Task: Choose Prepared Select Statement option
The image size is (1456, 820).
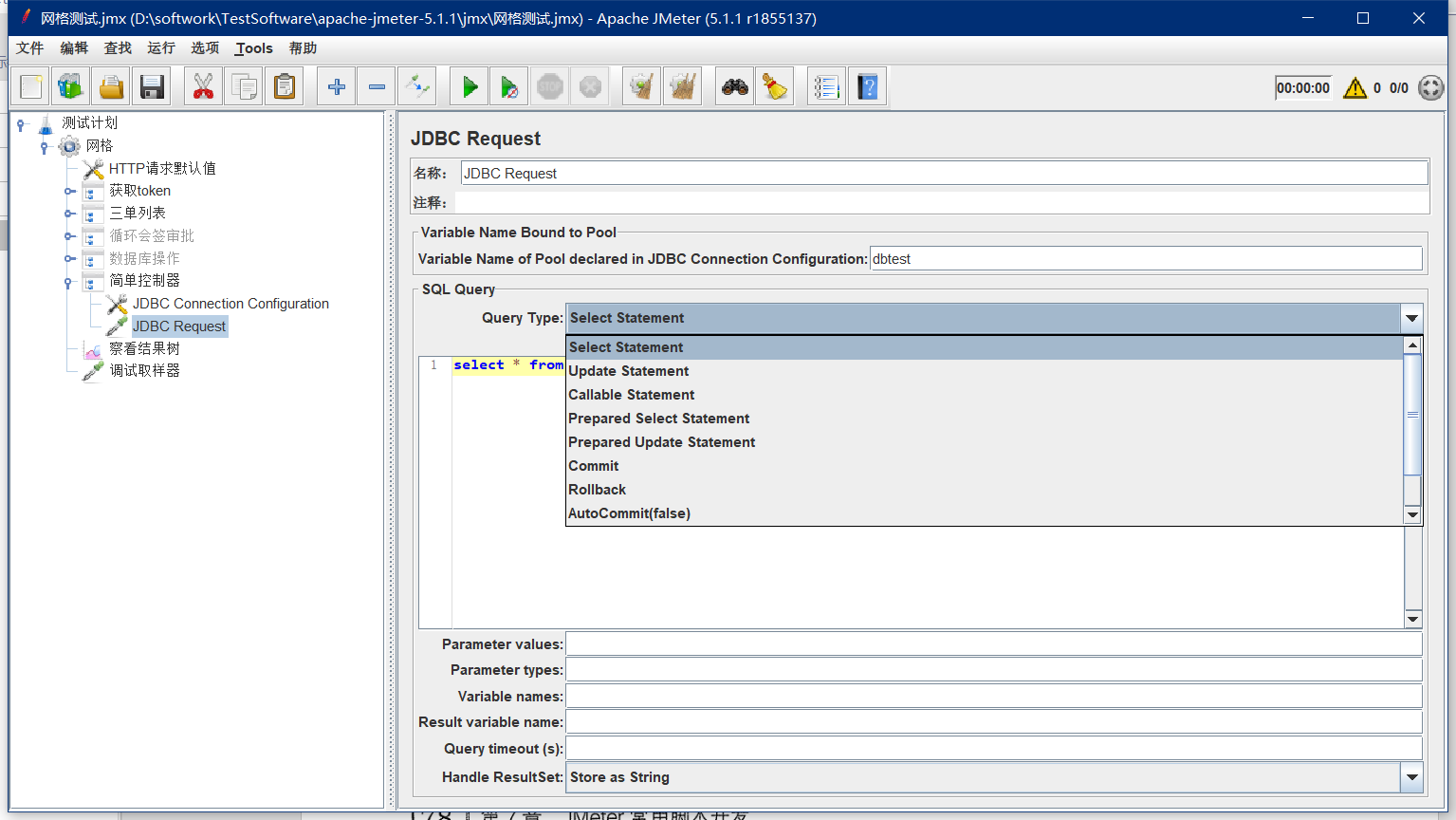Action: point(985,419)
